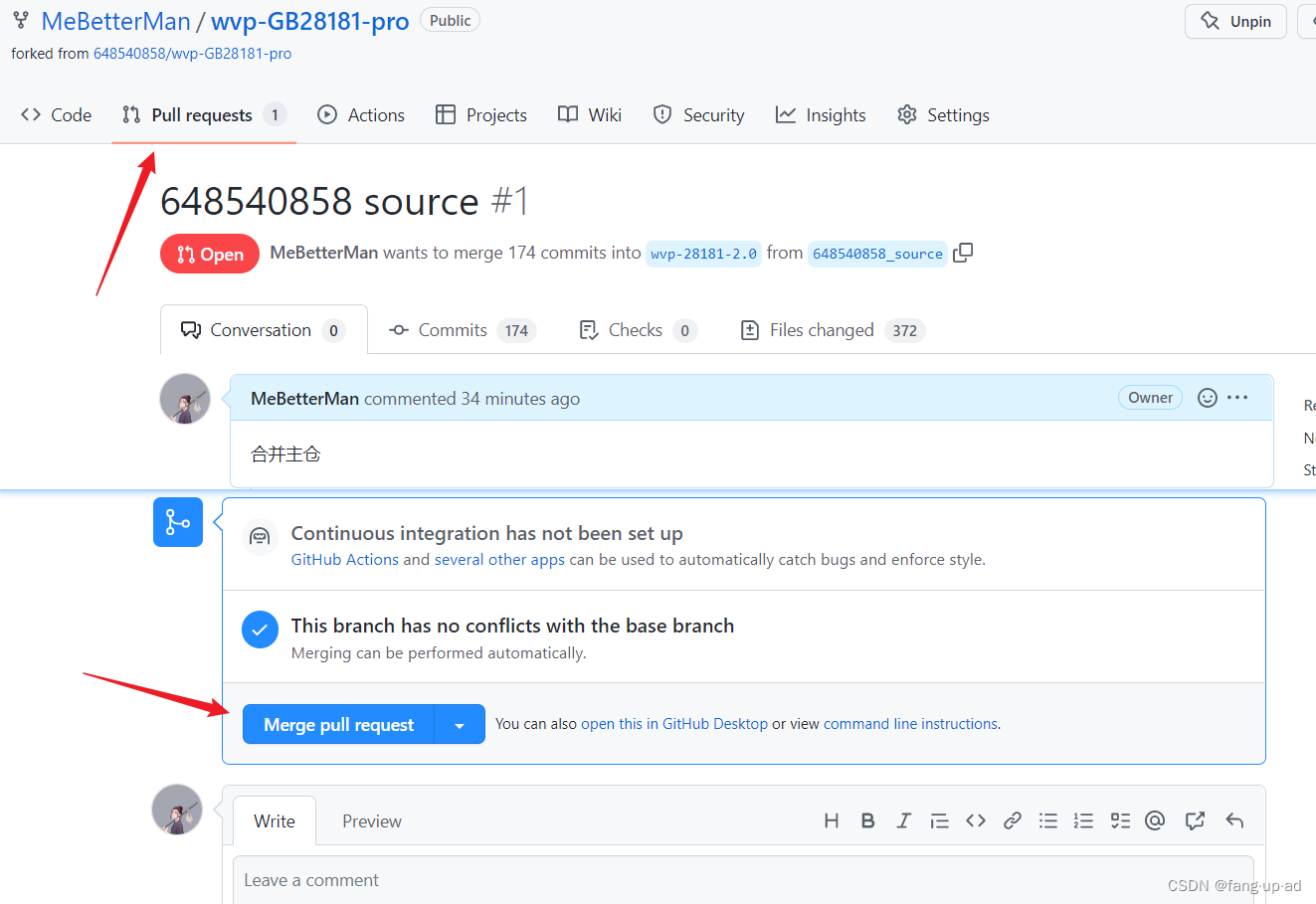The image size is (1316, 904).
Task: Click 'open this in GitHub Desktop' link
Action: click(x=674, y=724)
